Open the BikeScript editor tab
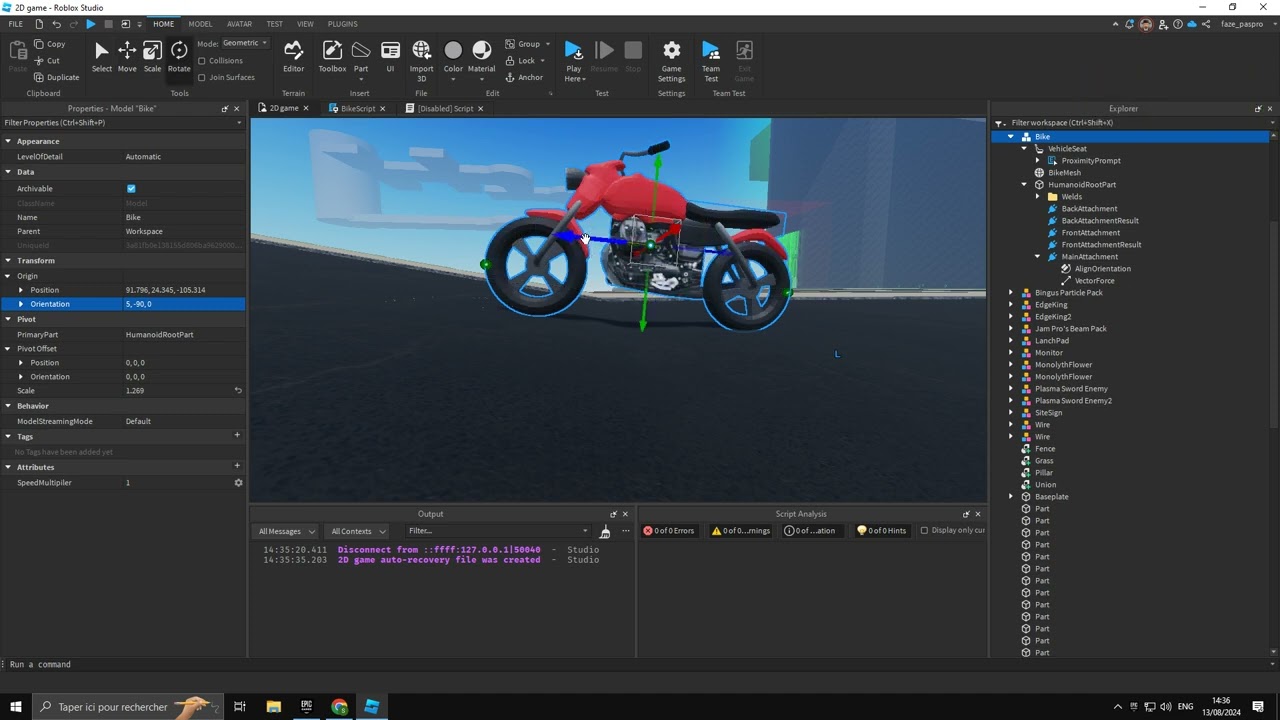 [357, 108]
